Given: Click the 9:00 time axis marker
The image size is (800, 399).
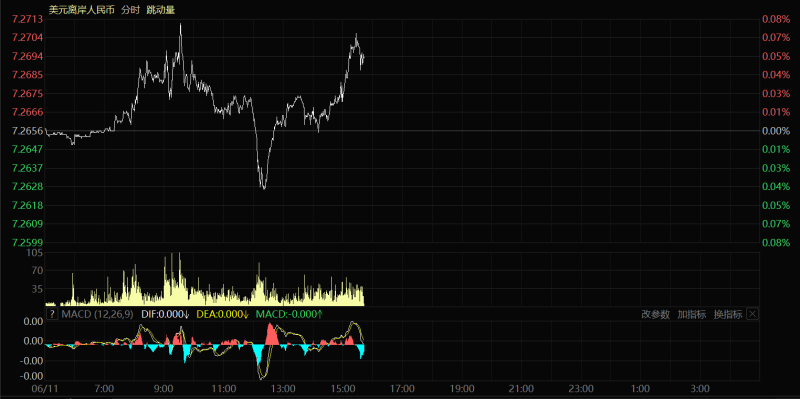Looking at the screenshot, I should point(164,389).
